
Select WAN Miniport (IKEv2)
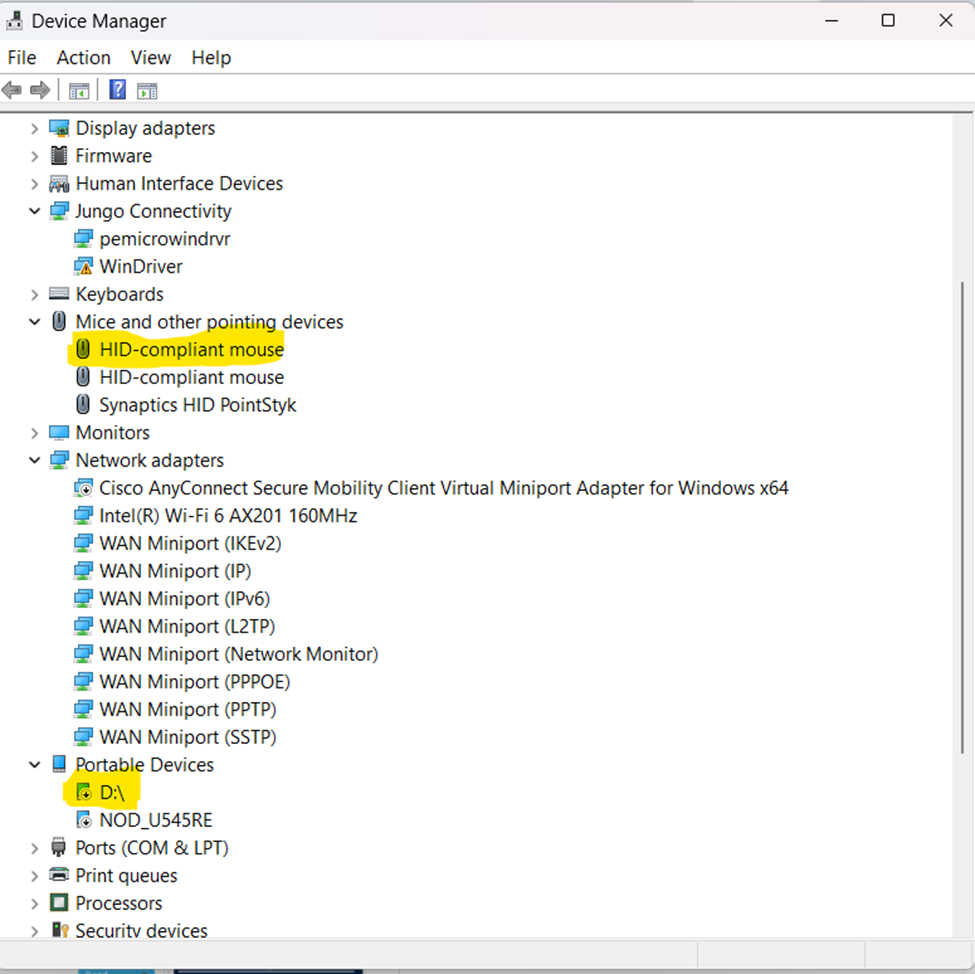(190, 544)
